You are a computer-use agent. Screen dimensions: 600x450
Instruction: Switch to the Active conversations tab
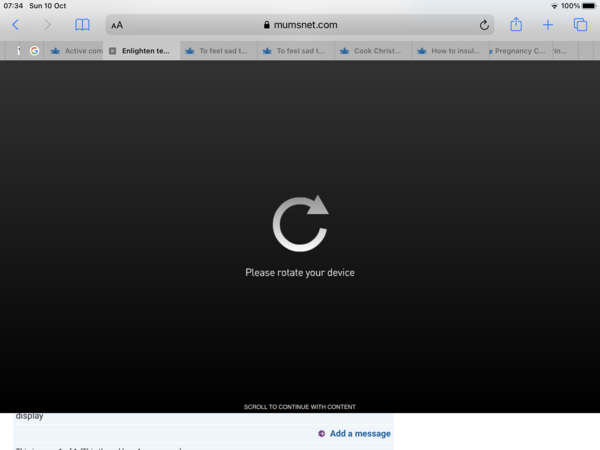click(73, 51)
